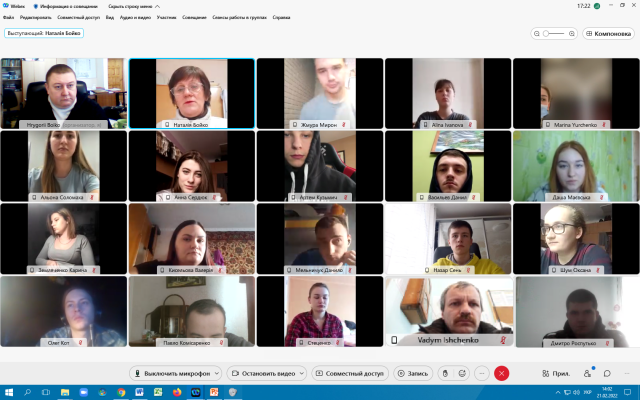
Task: Select Наталія Бойко video tile
Action: [192, 93]
